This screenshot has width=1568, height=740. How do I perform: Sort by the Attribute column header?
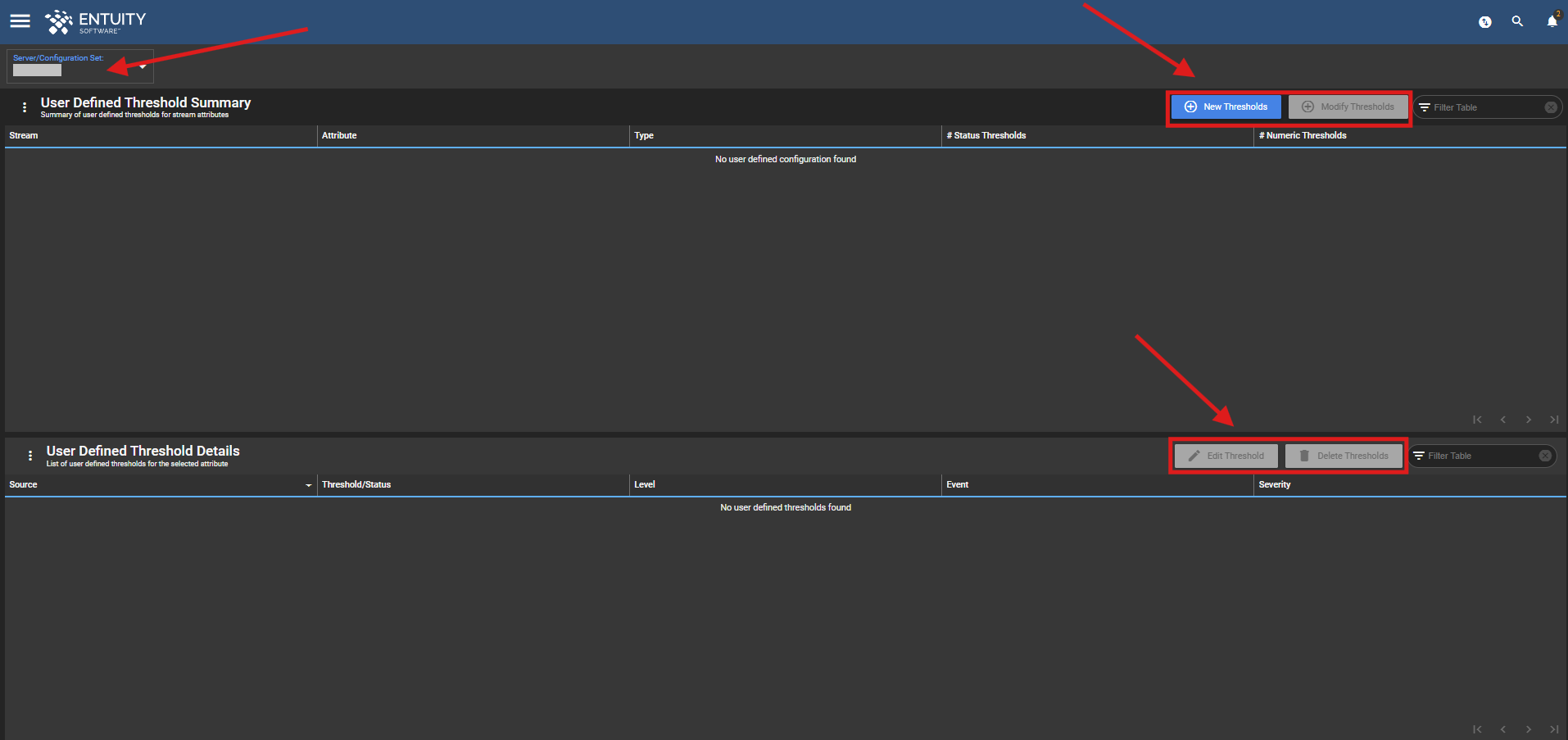pyautogui.click(x=474, y=136)
